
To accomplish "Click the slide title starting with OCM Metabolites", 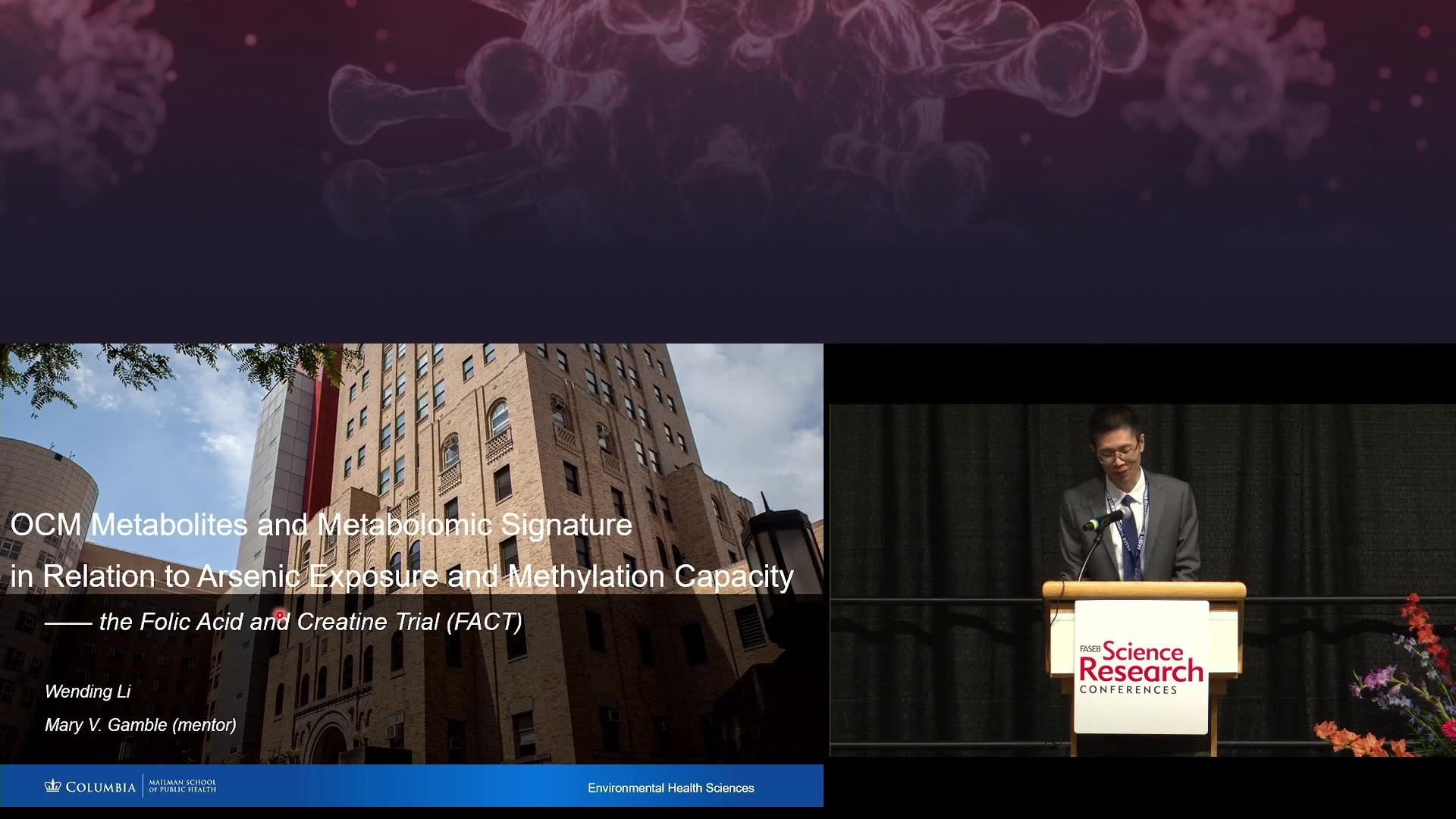I will pyautogui.click(x=321, y=525).
